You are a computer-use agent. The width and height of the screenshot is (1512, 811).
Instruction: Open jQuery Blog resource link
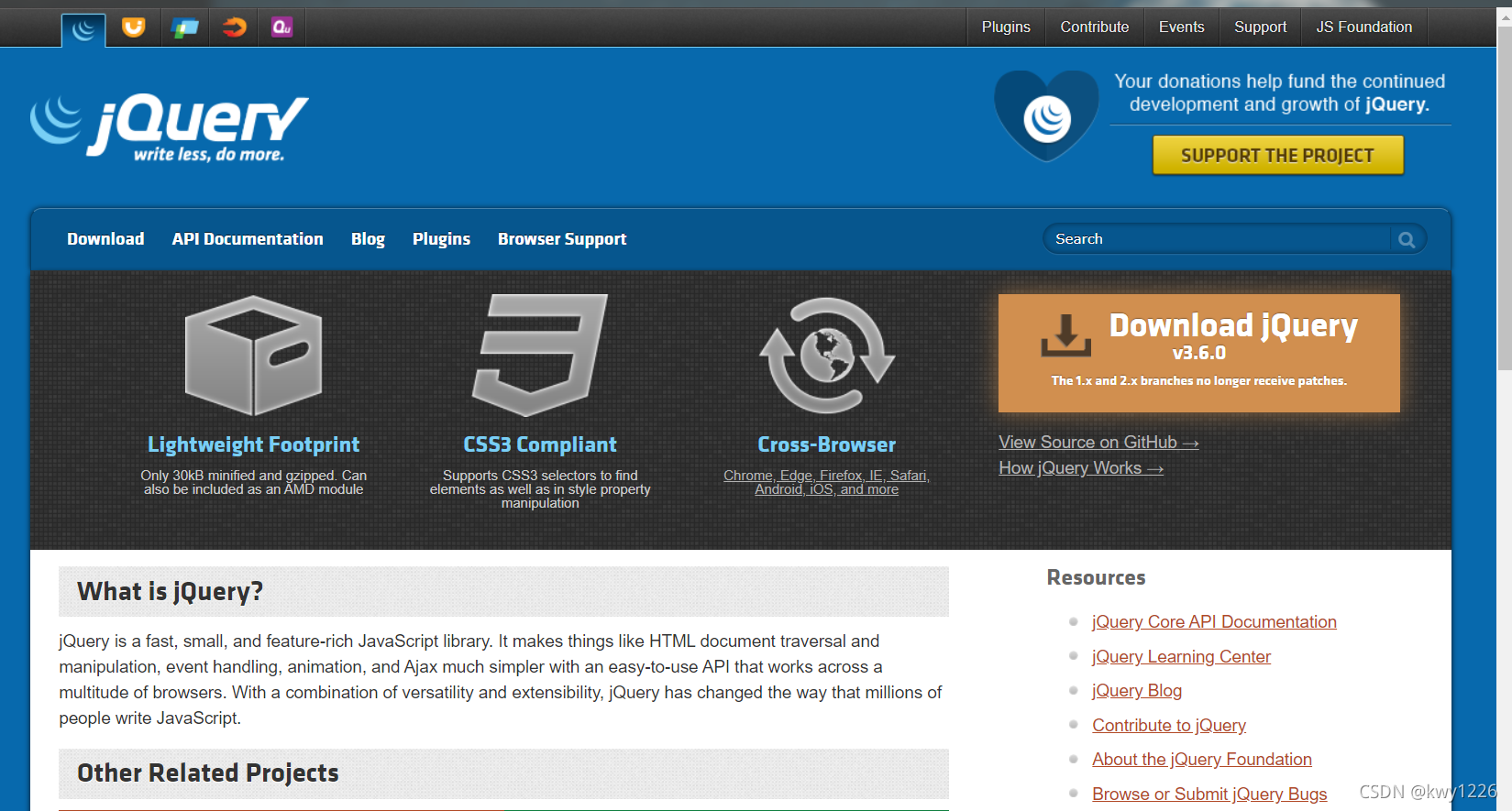click(x=1137, y=691)
